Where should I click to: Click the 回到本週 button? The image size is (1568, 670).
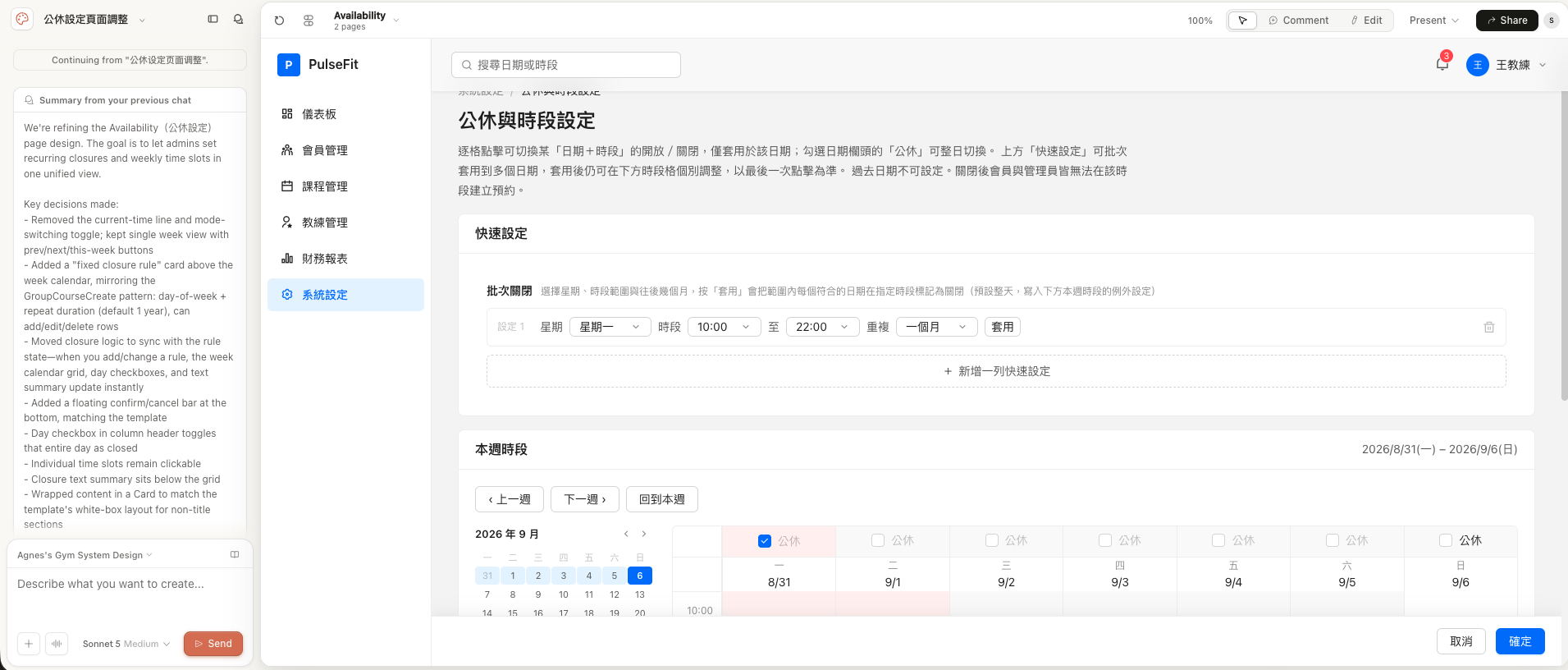click(661, 499)
